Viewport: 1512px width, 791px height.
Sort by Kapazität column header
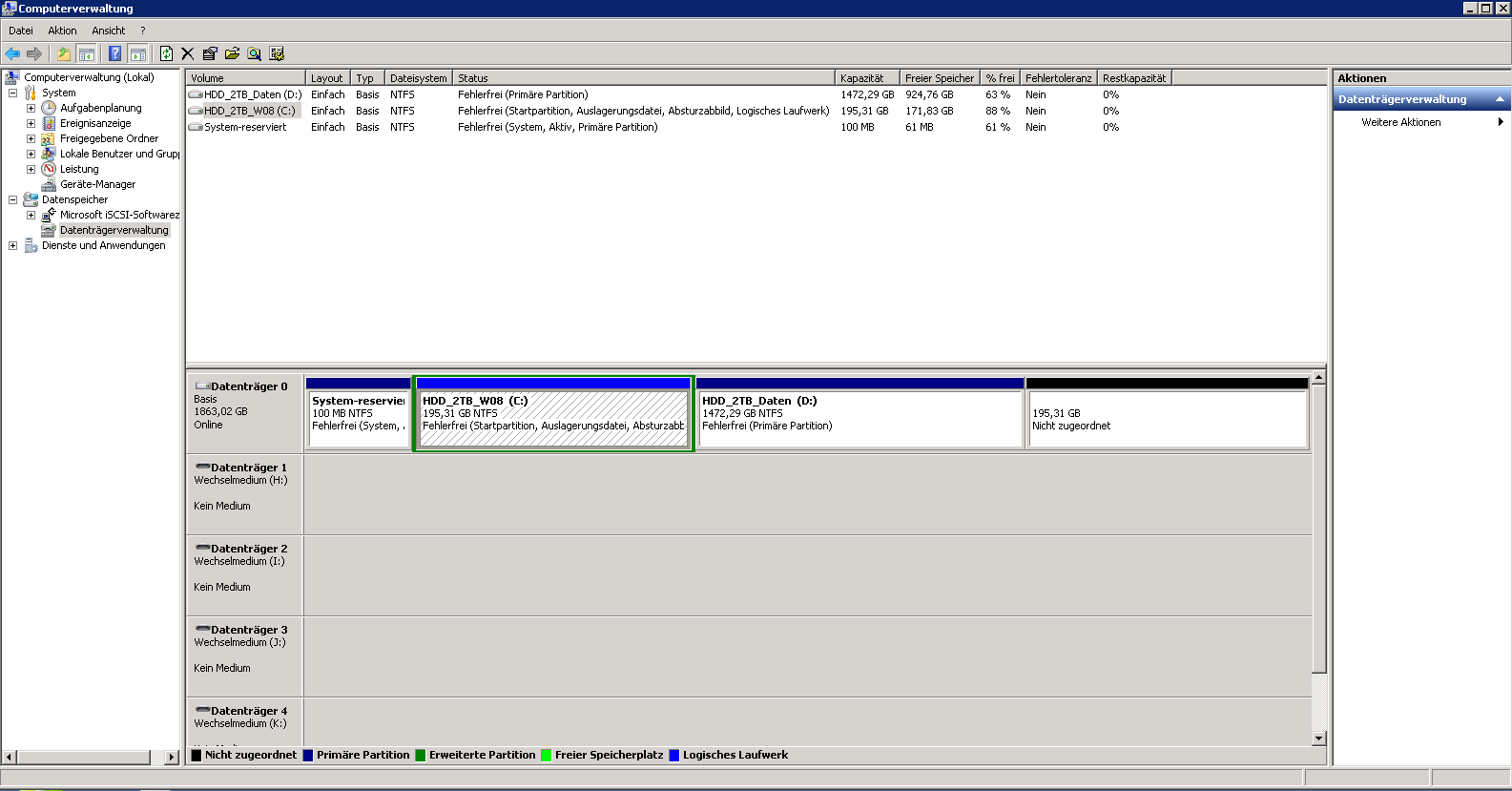(x=867, y=78)
